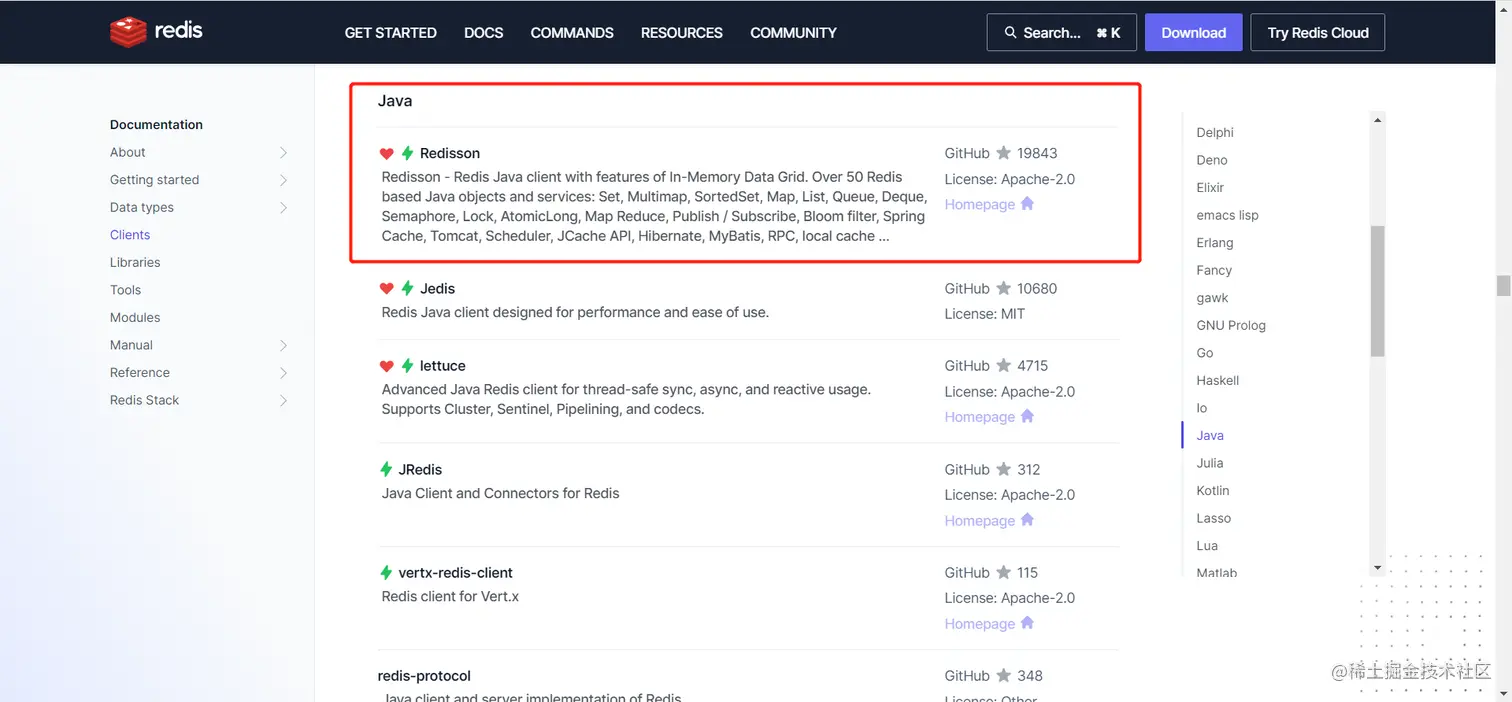Click the Download button
The width and height of the screenshot is (1512, 702).
pos(1194,32)
